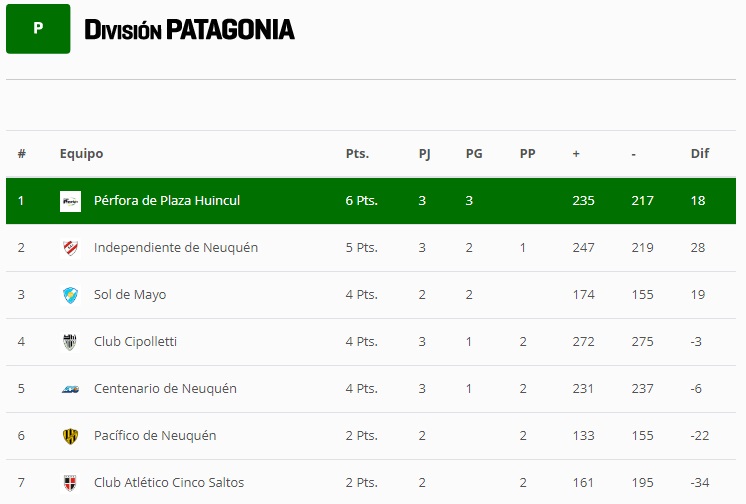Click the Equipo column header

tap(81, 154)
